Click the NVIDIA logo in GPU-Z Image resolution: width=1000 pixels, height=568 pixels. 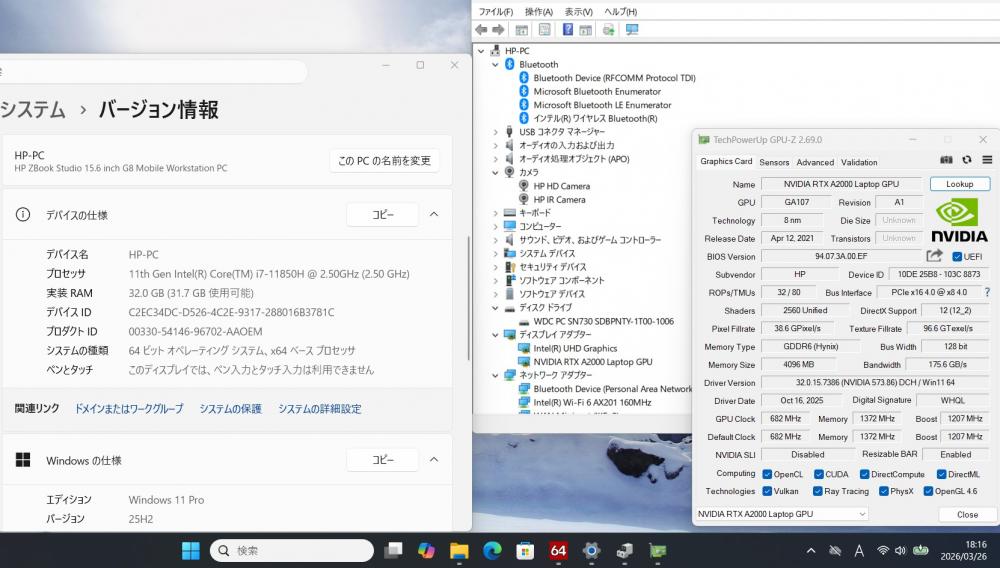tap(959, 221)
